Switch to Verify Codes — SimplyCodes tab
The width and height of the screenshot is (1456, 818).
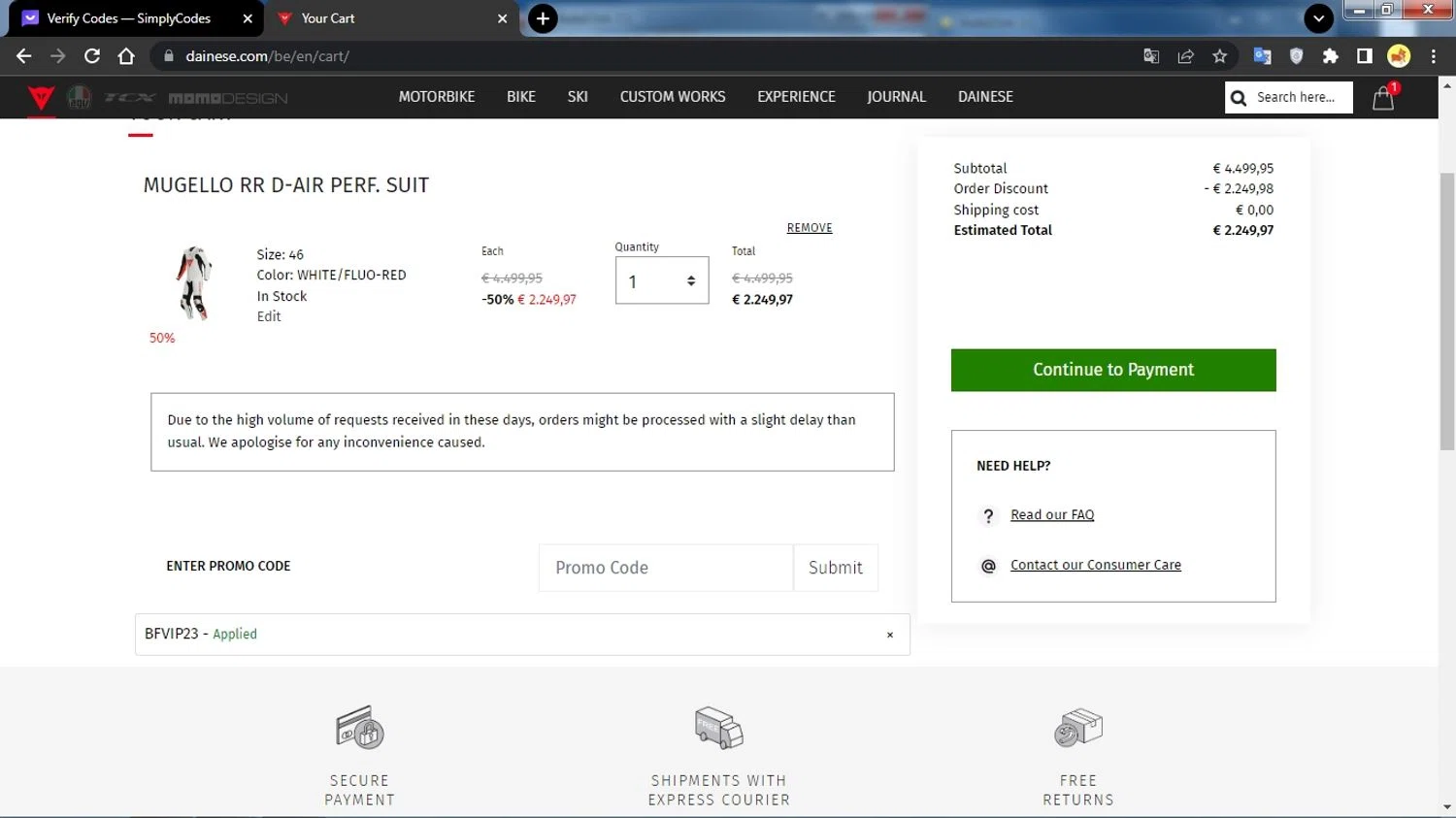(x=128, y=18)
